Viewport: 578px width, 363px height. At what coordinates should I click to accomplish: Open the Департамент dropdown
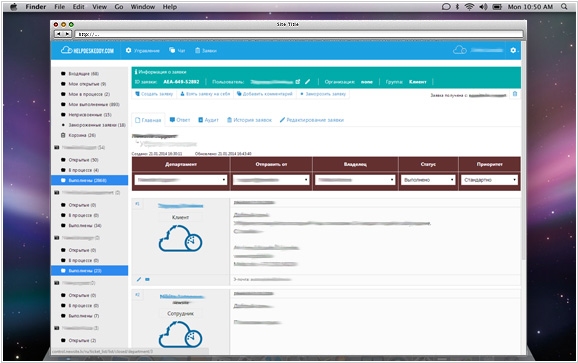pyautogui.click(x=181, y=180)
